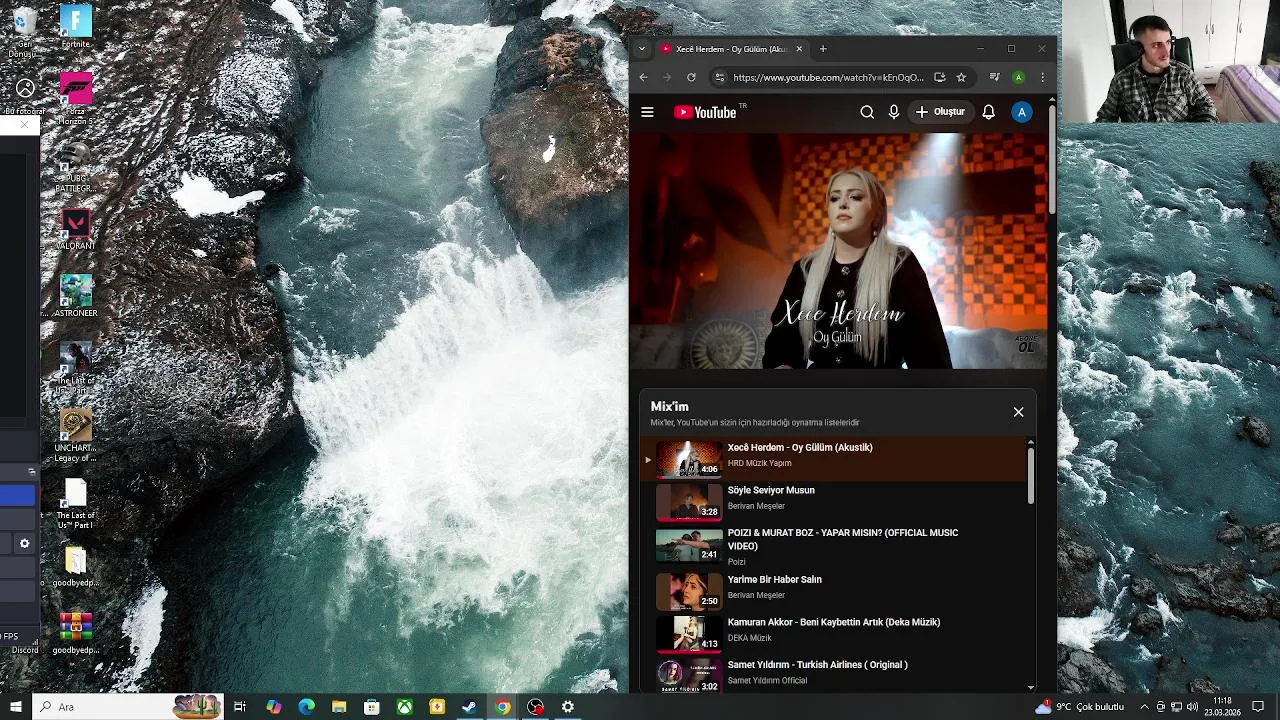Click Samet Yıldırım Official channel name

(x=767, y=681)
